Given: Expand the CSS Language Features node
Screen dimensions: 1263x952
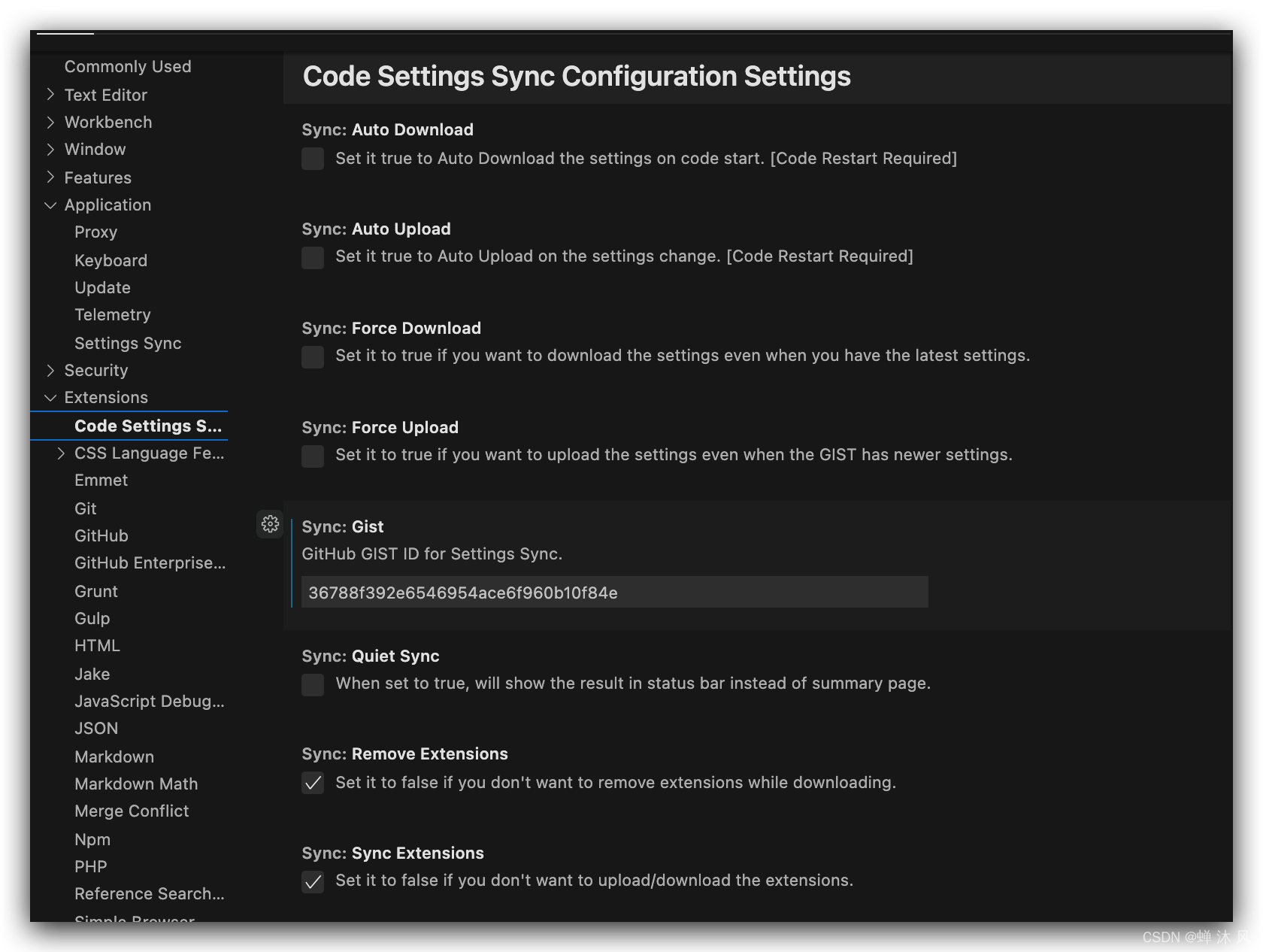Looking at the screenshot, I should pos(61,453).
